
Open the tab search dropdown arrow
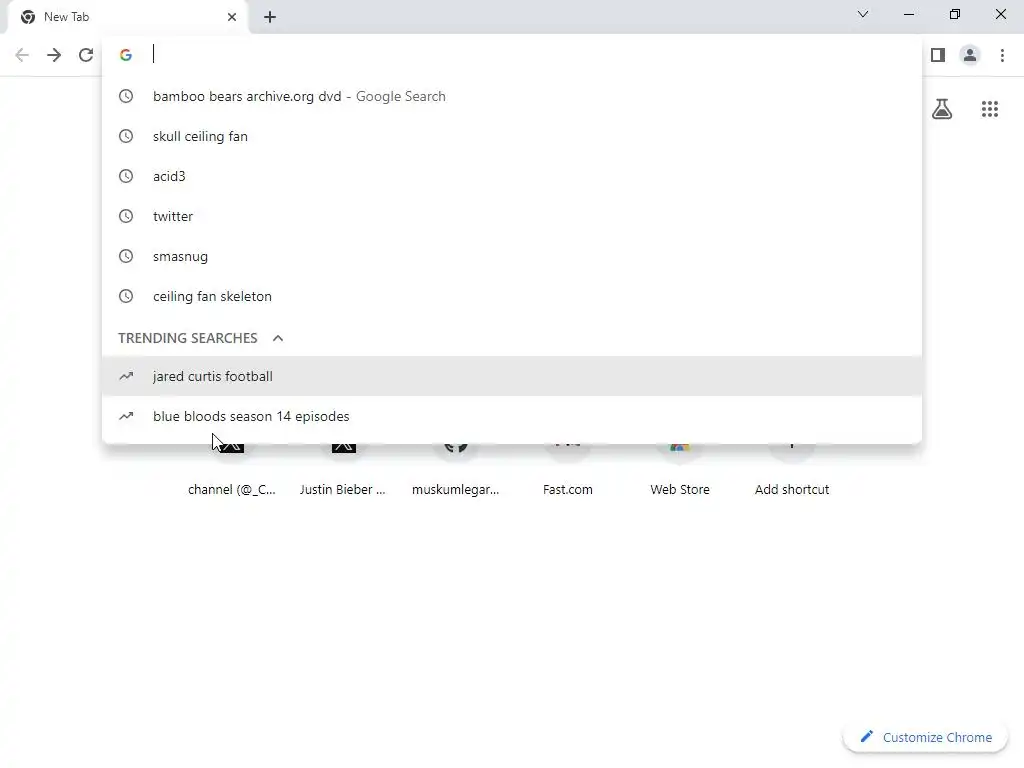pos(863,14)
